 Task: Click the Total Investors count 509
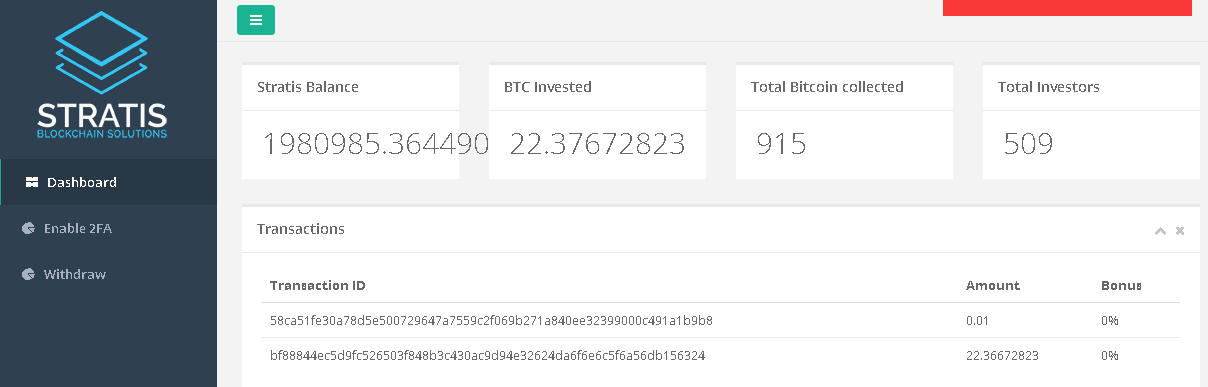tap(1028, 144)
